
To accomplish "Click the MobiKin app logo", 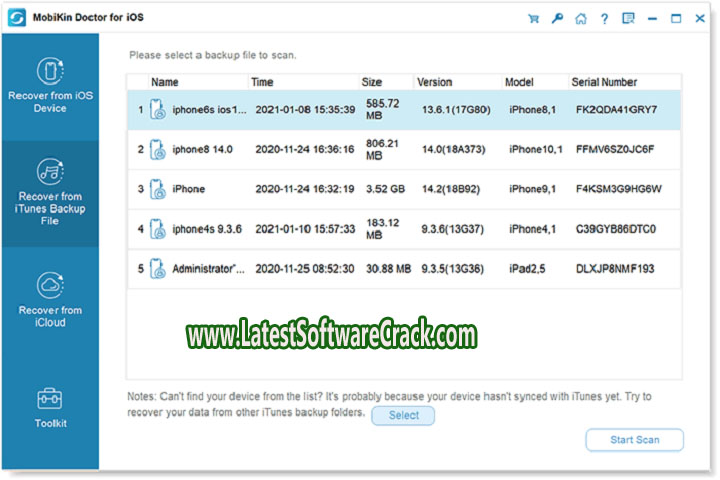I will click(x=17, y=18).
